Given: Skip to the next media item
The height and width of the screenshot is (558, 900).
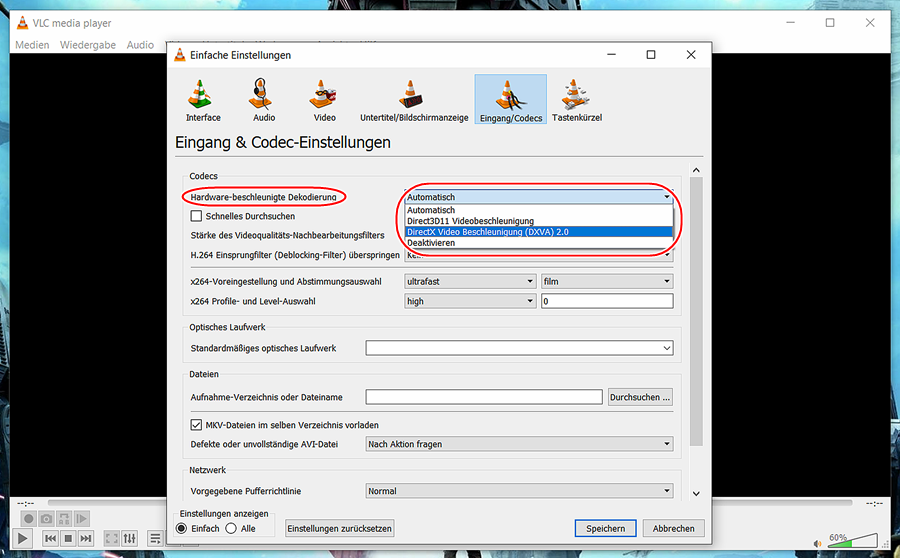Looking at the screenshot, I should point(86,538).
